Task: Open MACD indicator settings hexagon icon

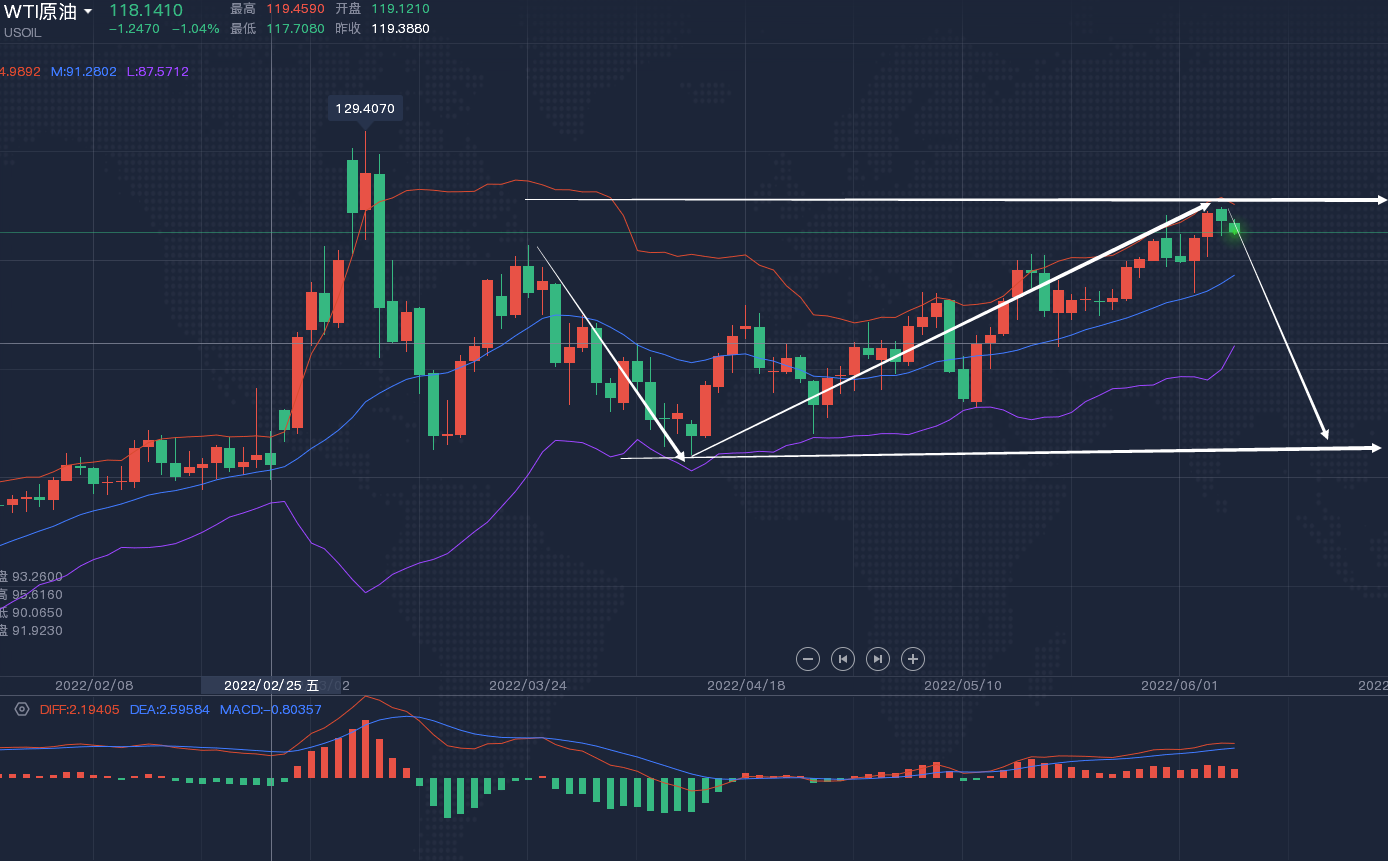Action: point(22,709)
